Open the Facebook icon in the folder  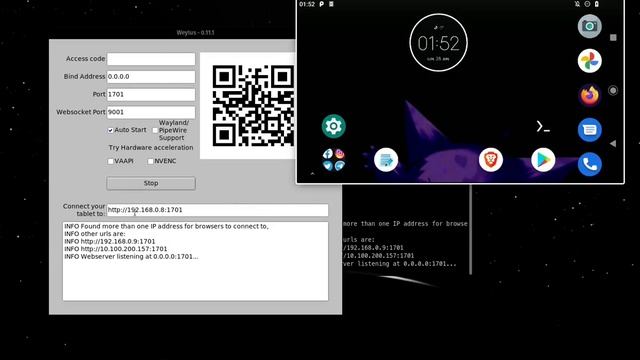tap(328, 154)
